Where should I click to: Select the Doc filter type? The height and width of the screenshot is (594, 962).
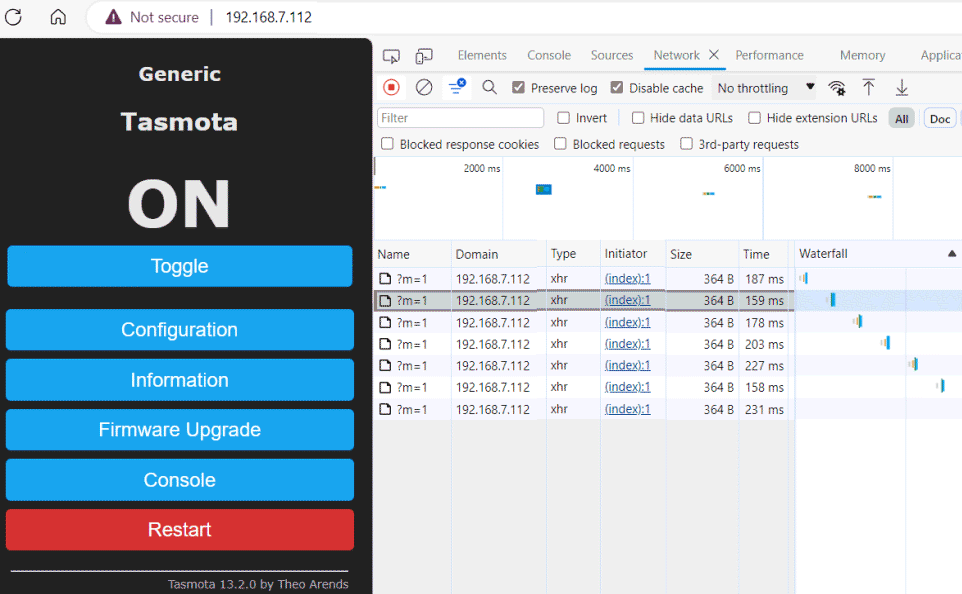pos(939,118)
